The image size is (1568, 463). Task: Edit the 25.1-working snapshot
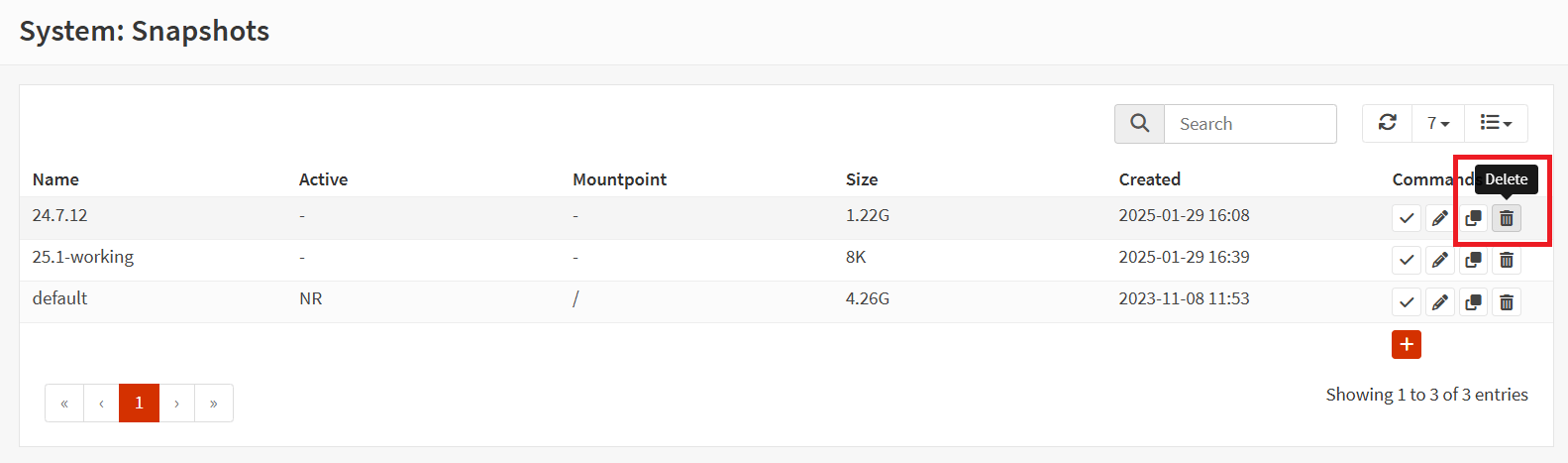click(1440, 260)
